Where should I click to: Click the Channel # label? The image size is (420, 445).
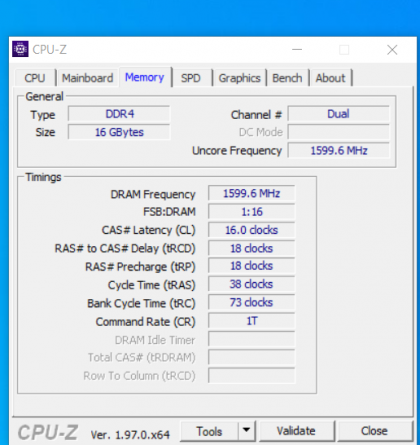(256, 115)
